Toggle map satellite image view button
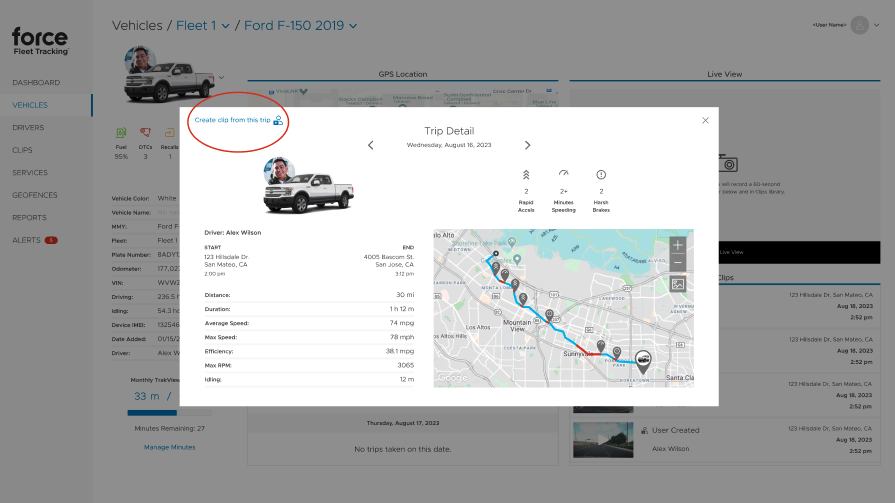895x503 pixels. (678, 284)
